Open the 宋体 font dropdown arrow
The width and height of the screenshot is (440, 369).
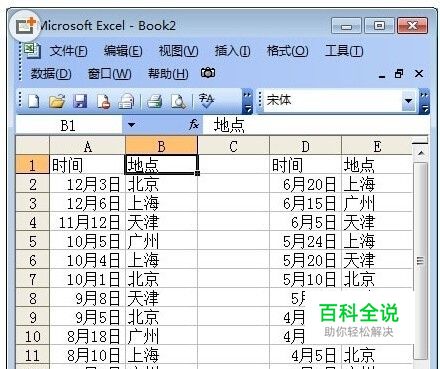pos(409,101)
